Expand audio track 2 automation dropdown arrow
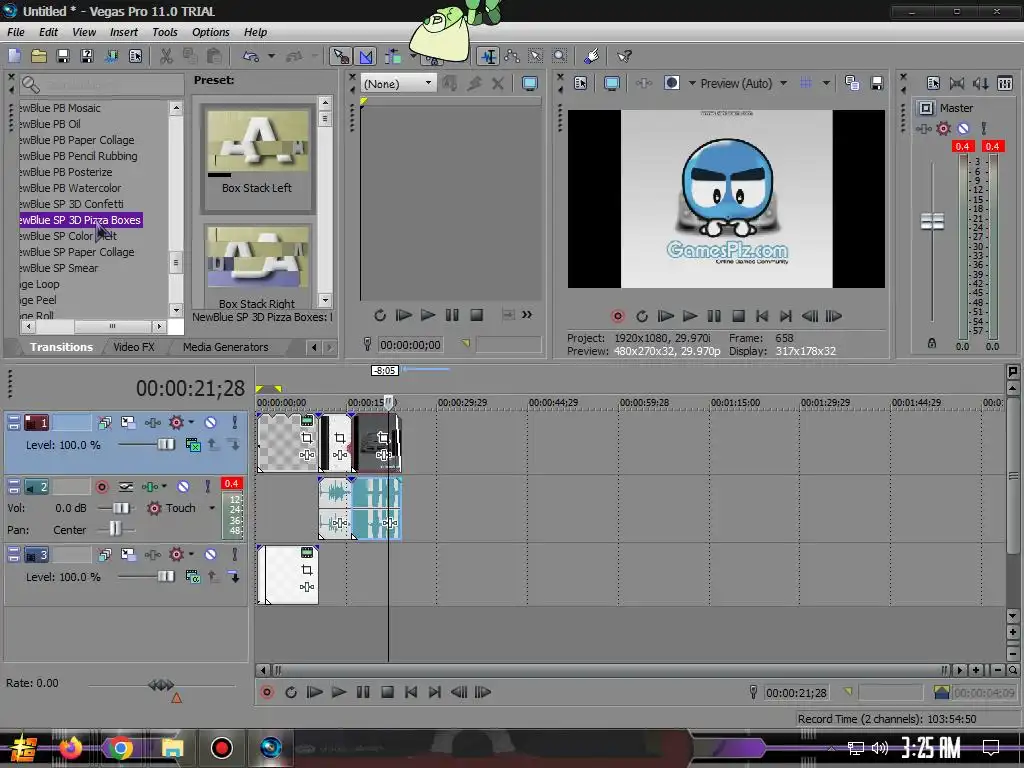1024x768 pixels. [x=164, y=487]
